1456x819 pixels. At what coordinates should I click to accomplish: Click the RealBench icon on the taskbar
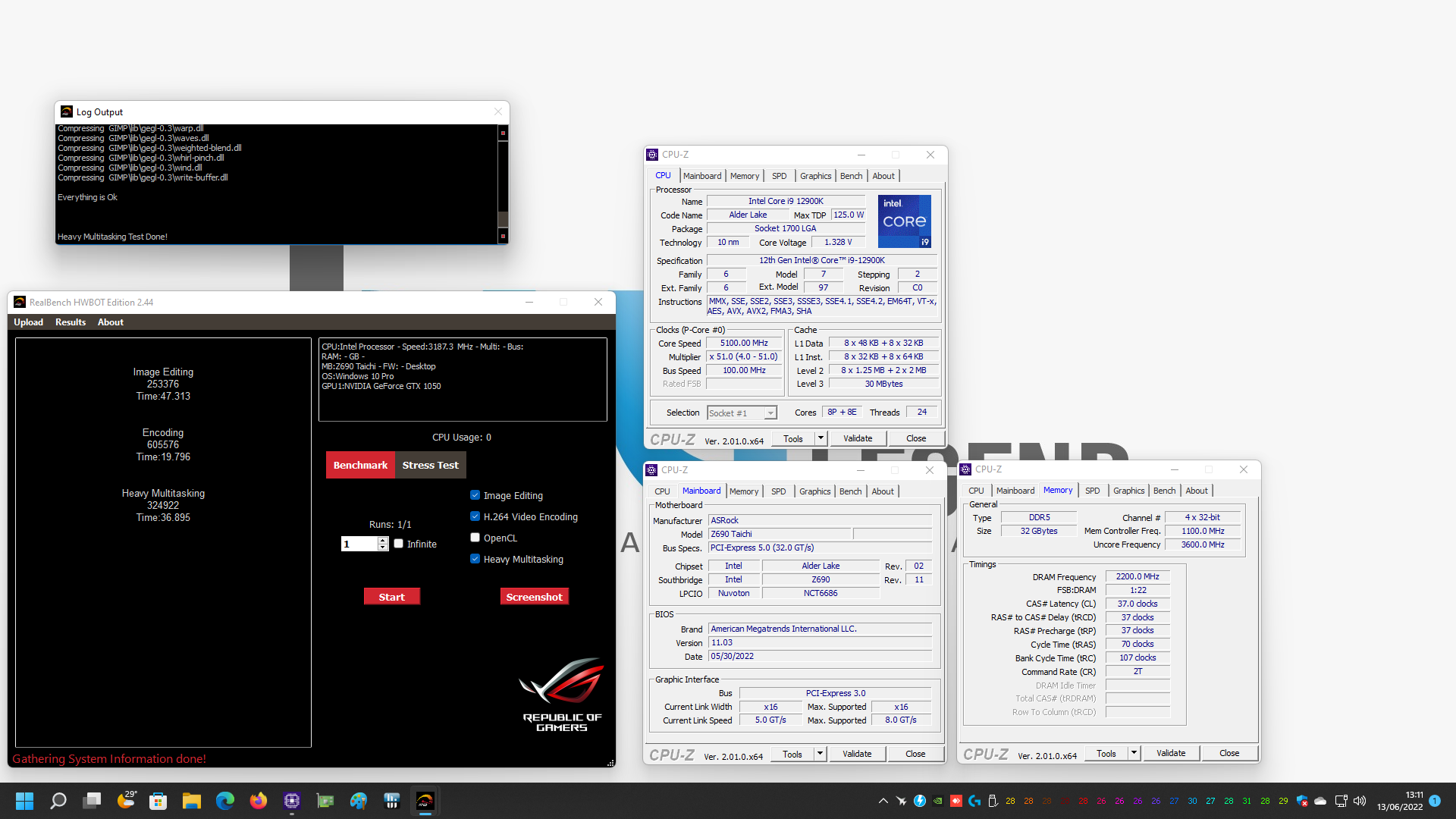(425, 801)
